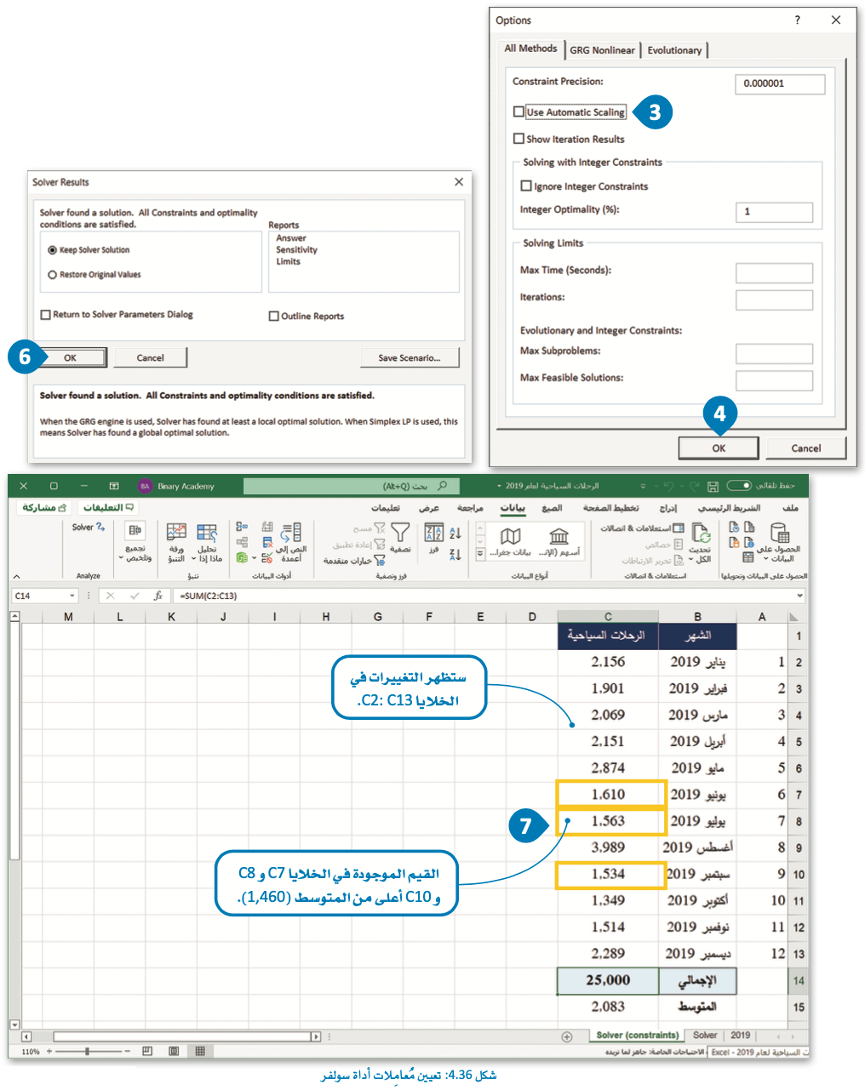
Task: Collapse the ribbon with the chevron
Action: tap(17, 576)
